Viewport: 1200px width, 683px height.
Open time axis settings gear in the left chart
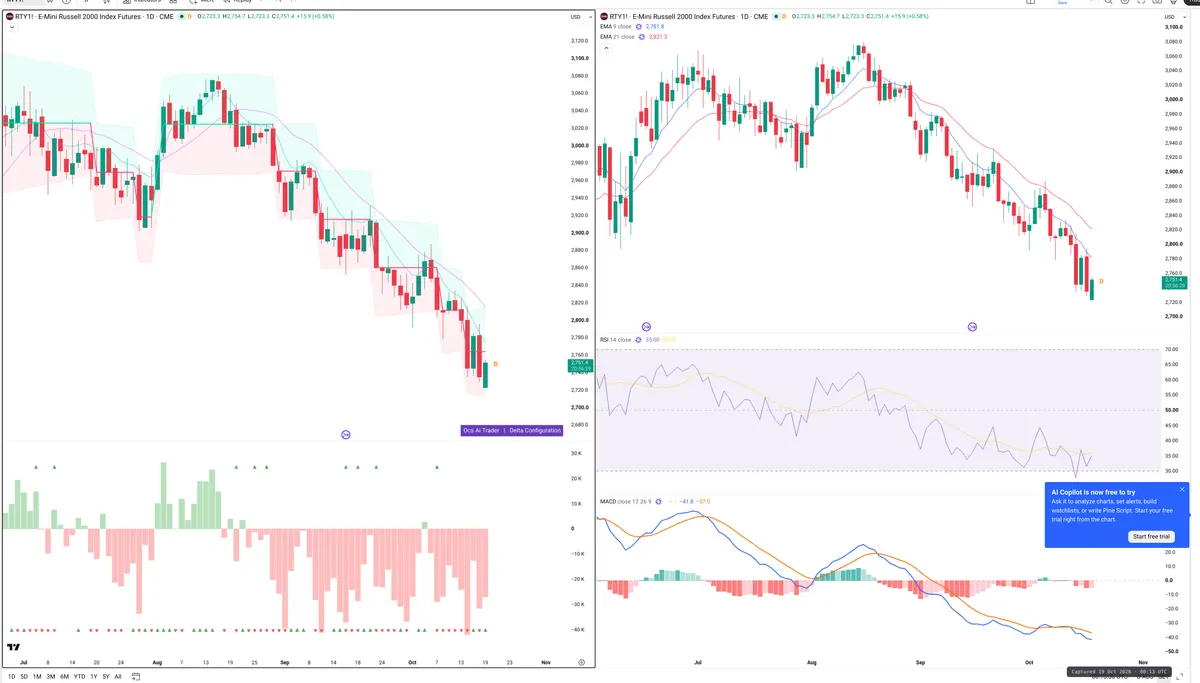[582, 662]
